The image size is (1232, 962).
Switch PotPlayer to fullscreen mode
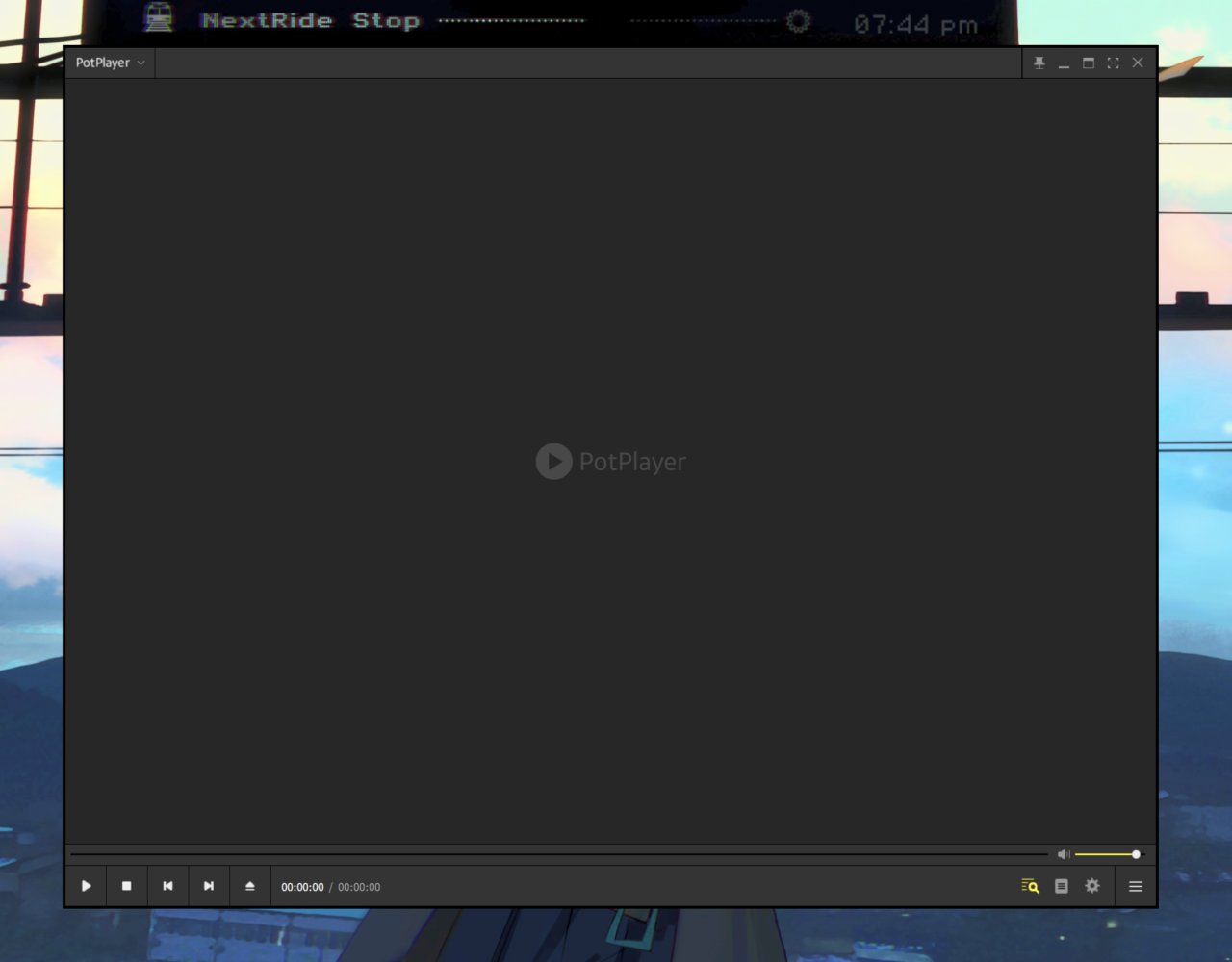pyautogui.click(x=1113, y=63)
